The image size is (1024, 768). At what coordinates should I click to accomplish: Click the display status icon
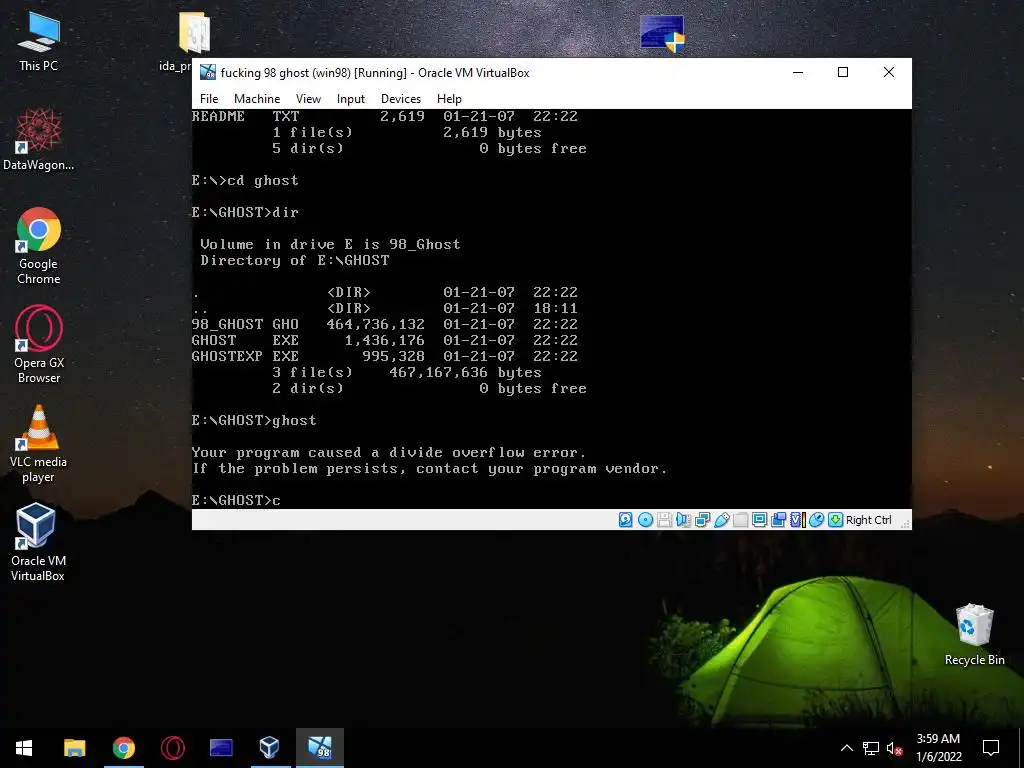(759, 520)
